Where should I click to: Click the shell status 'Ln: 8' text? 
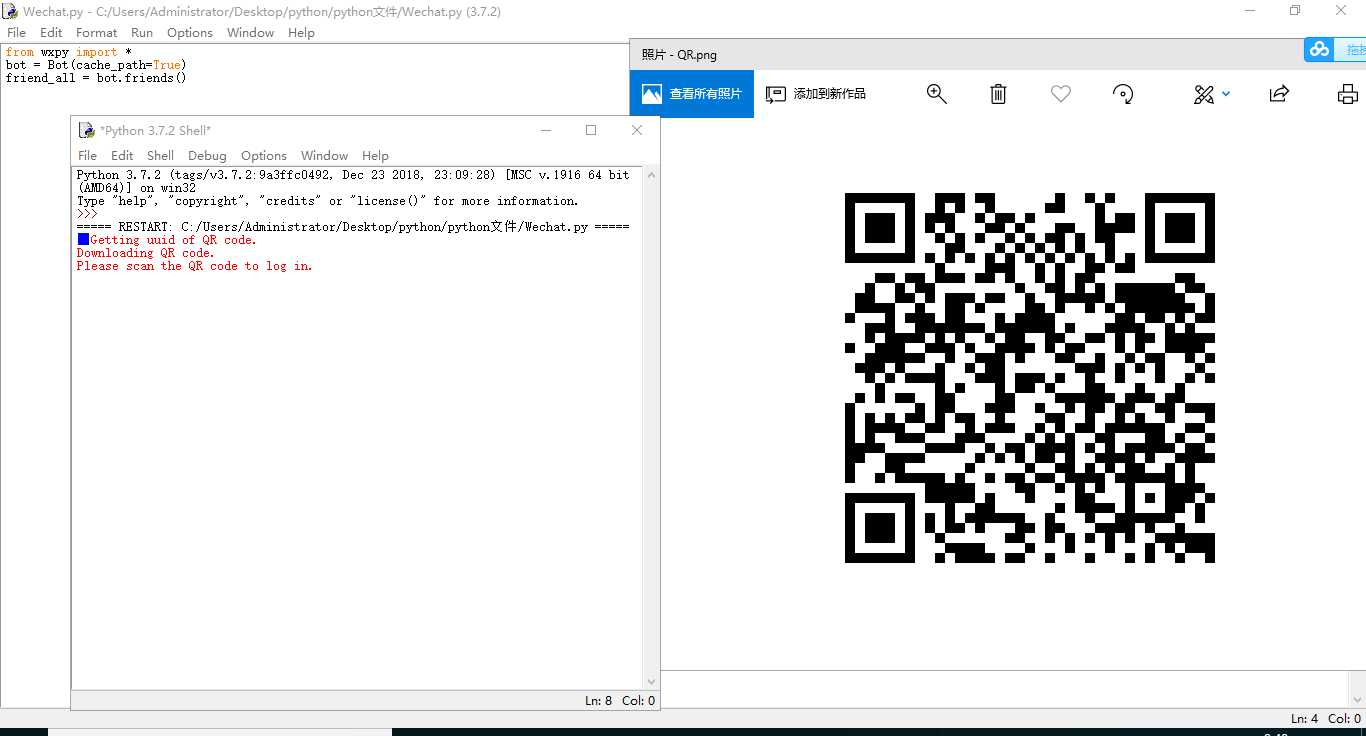(598, 701)
